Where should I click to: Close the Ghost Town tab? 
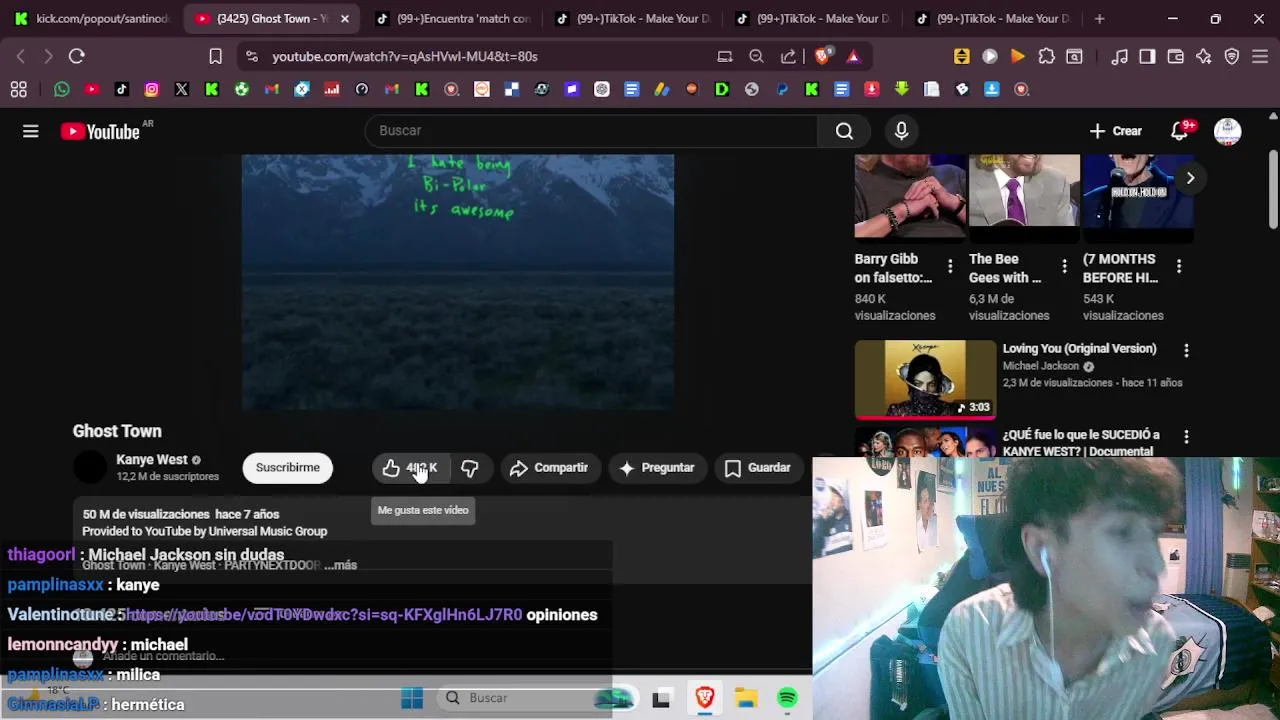click(345, 19)
